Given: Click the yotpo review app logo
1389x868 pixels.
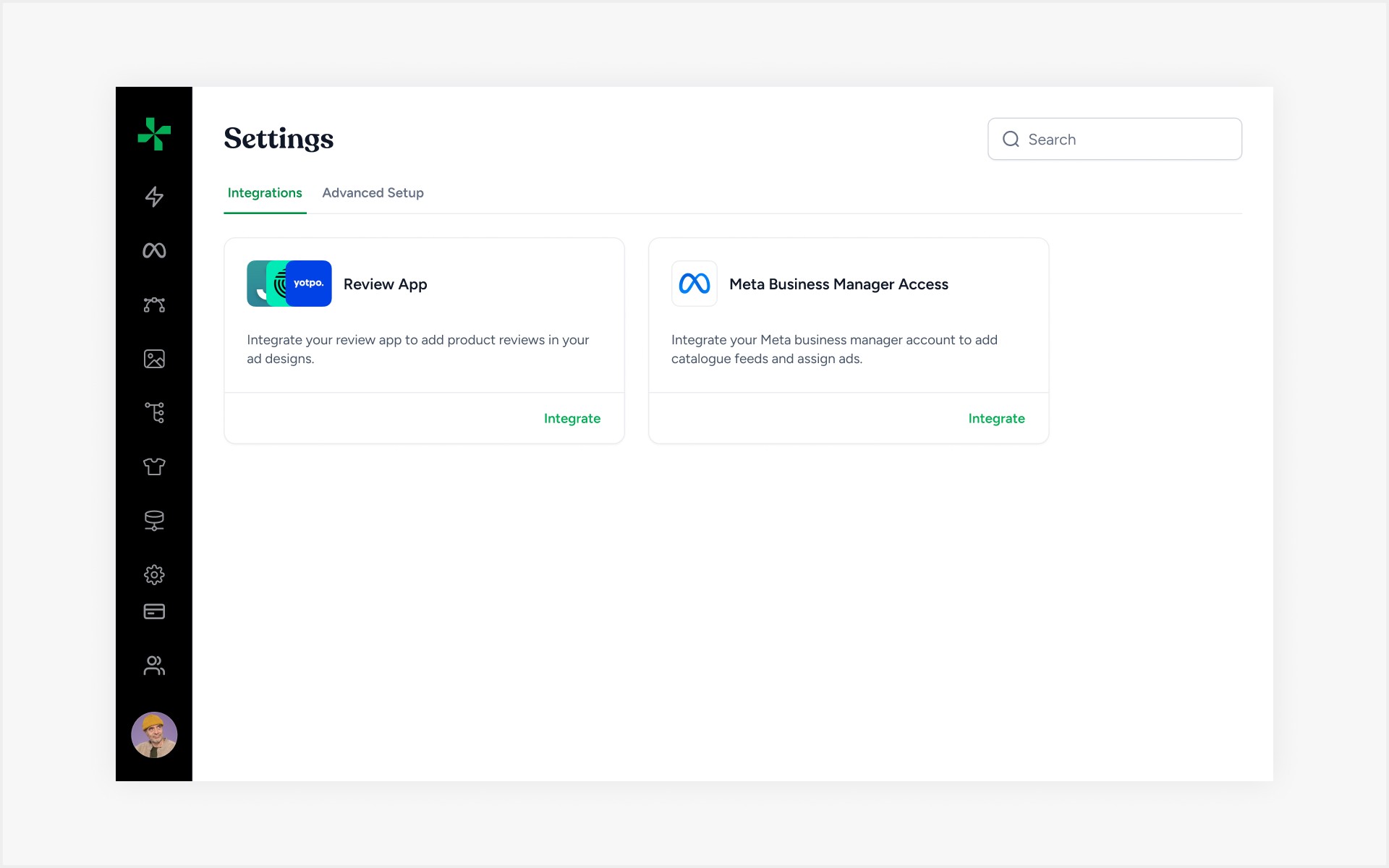Looking at the screenshot, I should pos(310,284).
